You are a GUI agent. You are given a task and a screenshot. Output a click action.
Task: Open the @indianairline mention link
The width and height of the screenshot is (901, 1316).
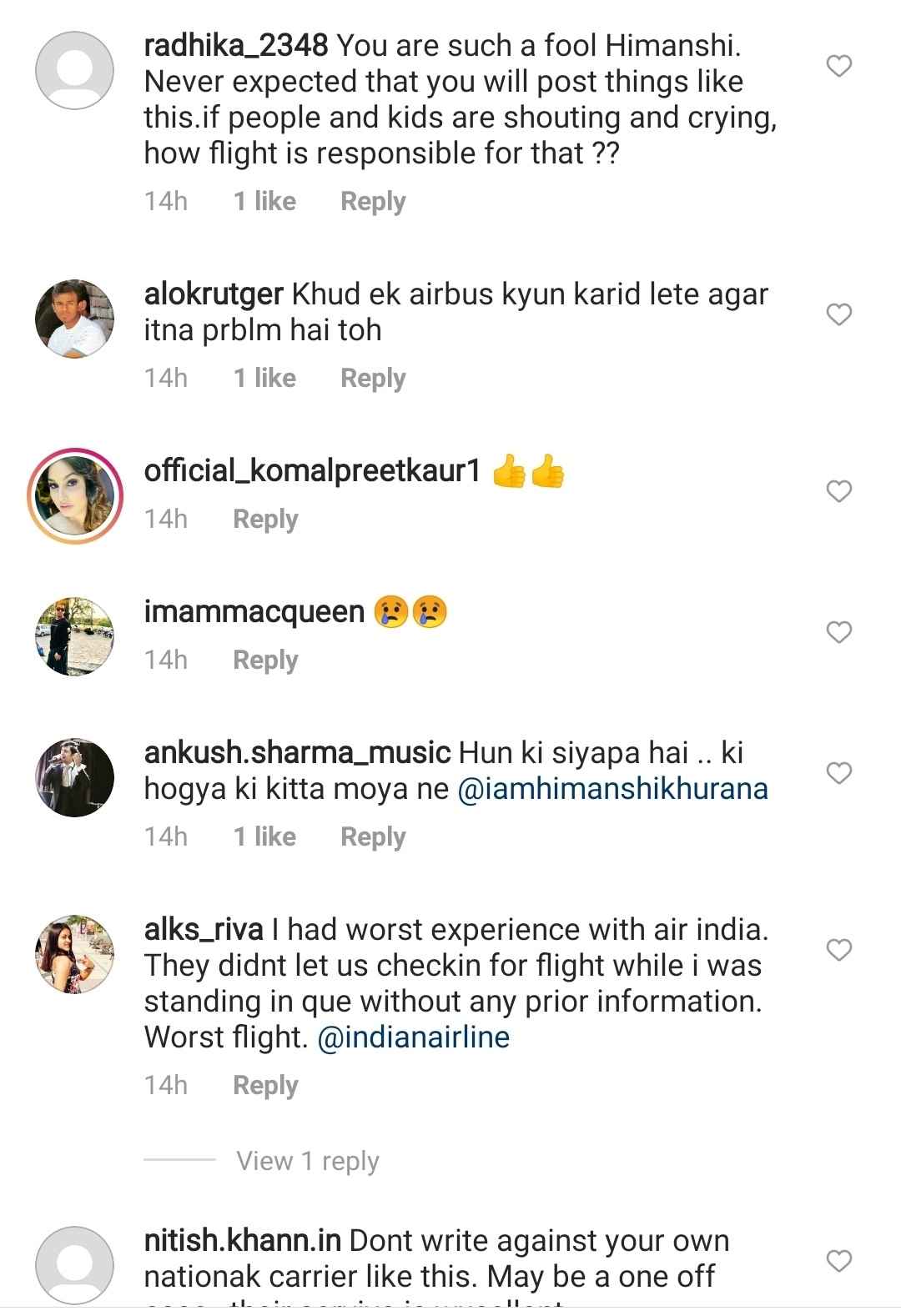coord(414,1037)
